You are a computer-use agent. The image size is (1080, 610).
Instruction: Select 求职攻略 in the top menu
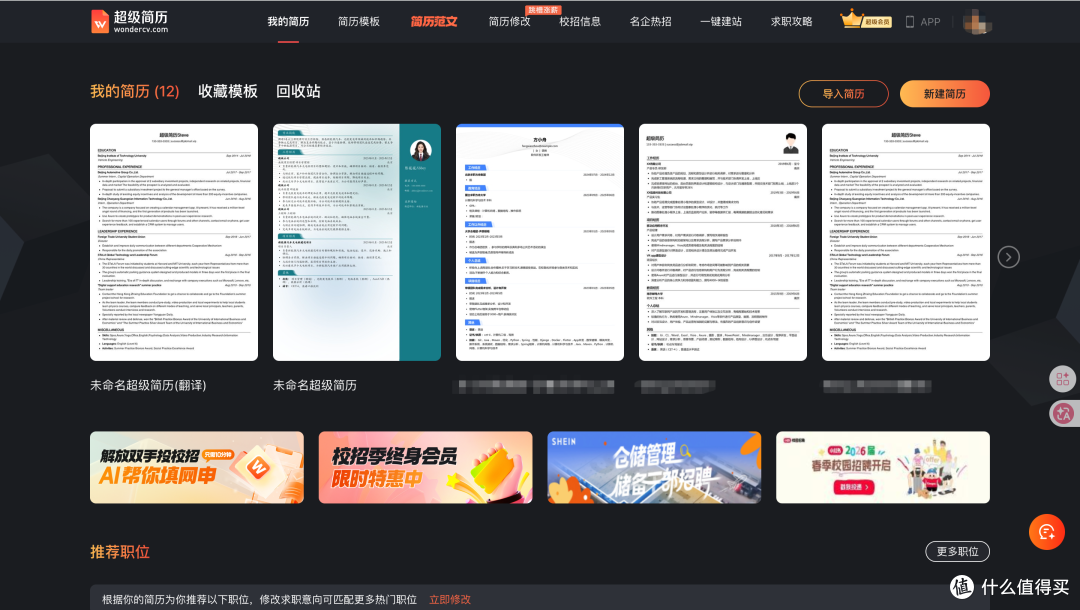(x=791, y=21)
